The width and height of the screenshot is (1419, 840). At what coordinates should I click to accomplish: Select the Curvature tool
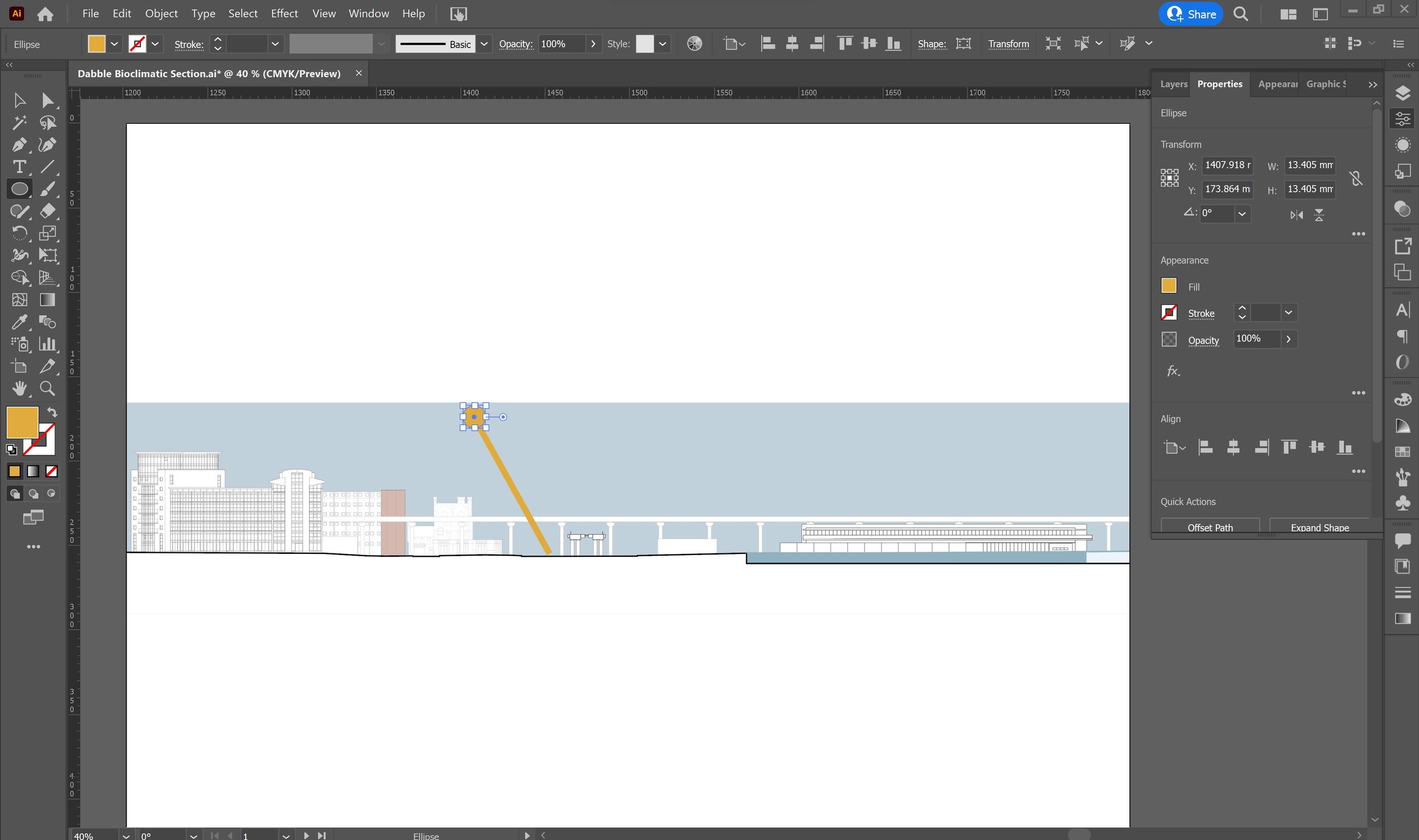(48, 145)
